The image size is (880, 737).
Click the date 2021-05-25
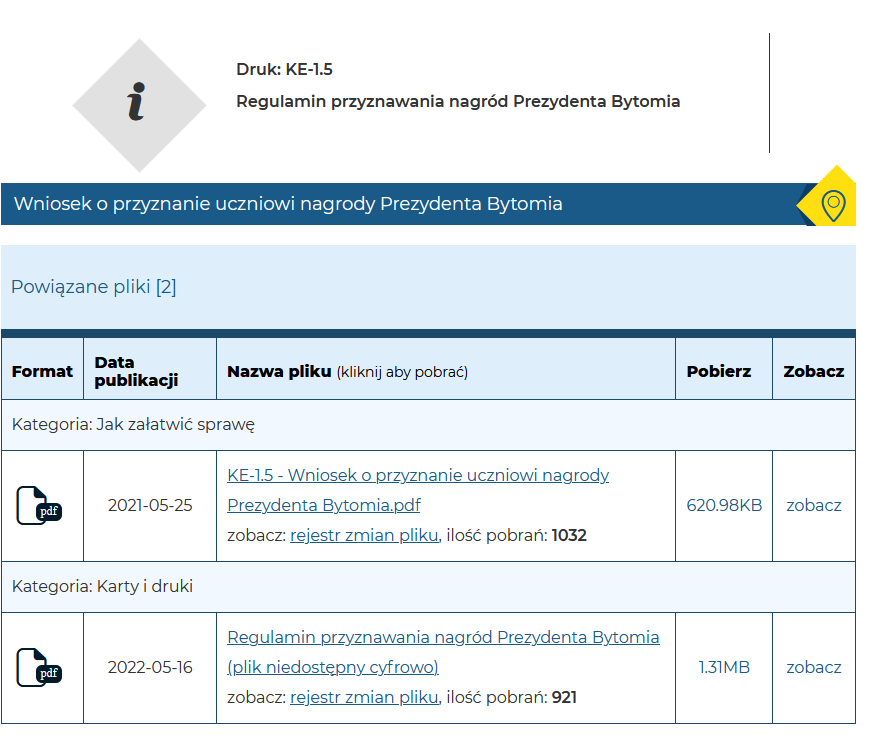click(x=150, y=506)
